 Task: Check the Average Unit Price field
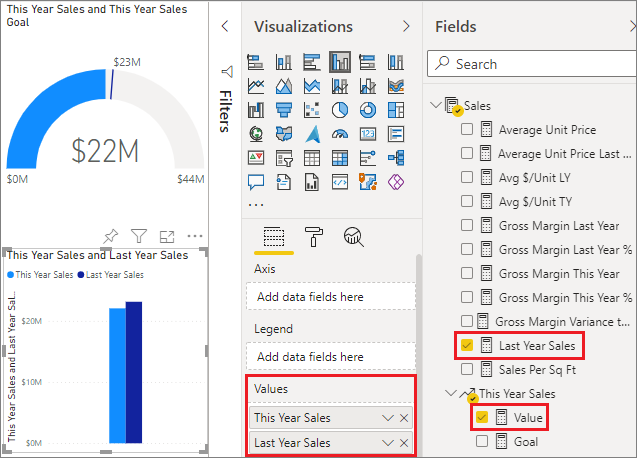(467, 129)
